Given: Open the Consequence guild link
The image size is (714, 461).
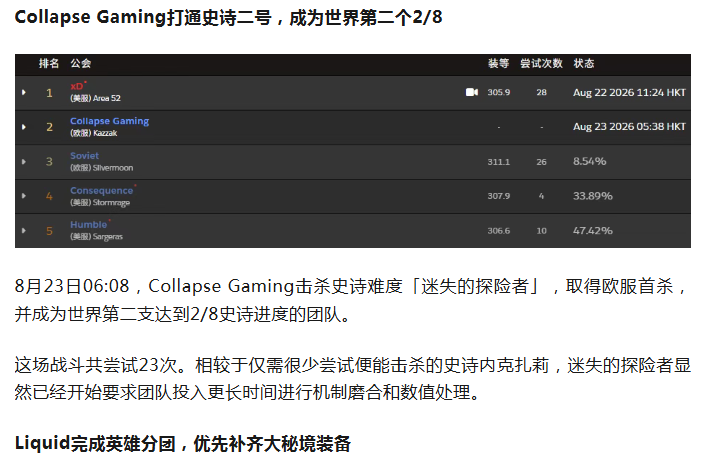Looking at the screenshot, I should pyautogui.click(x=102, y=190).
